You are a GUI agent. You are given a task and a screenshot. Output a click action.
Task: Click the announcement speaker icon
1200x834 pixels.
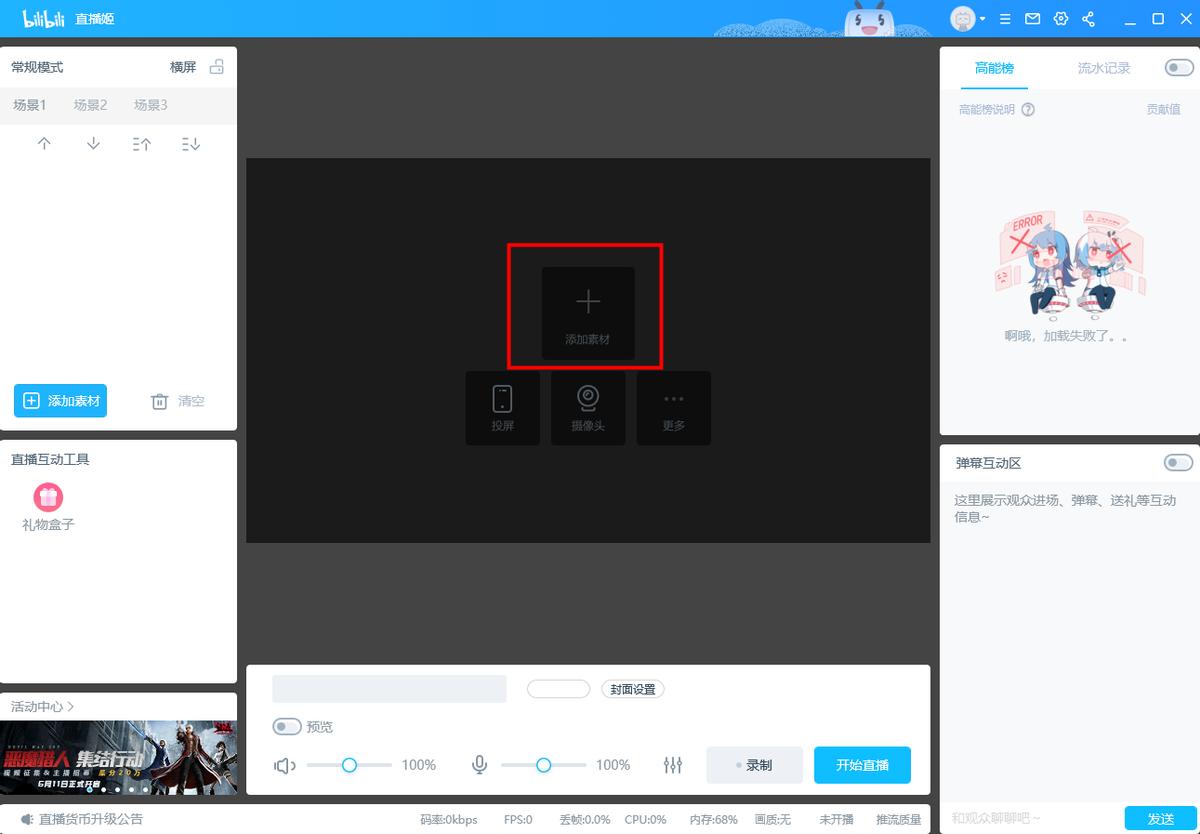27,819
